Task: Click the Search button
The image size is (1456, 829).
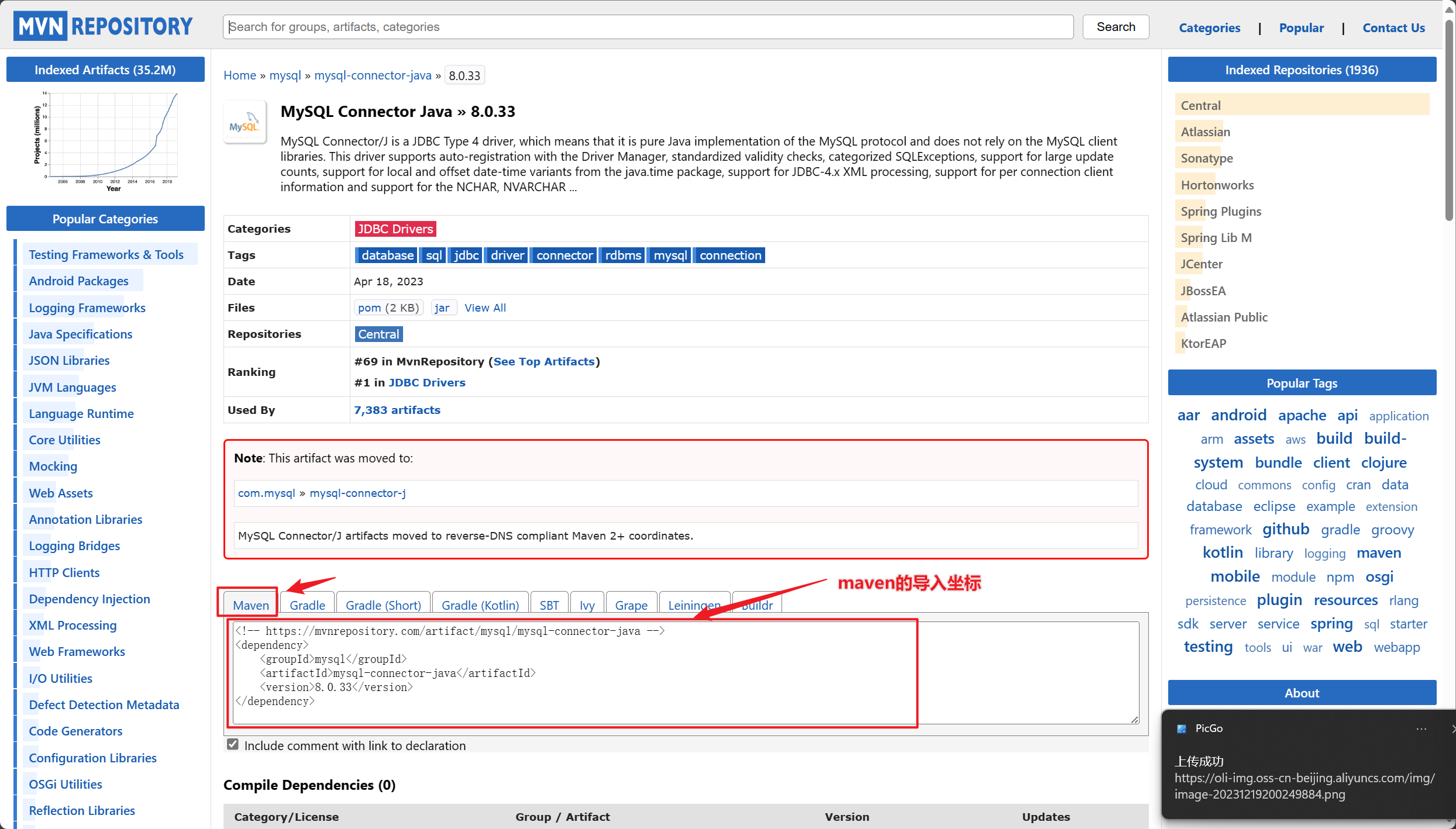Action: (1116, 27)
